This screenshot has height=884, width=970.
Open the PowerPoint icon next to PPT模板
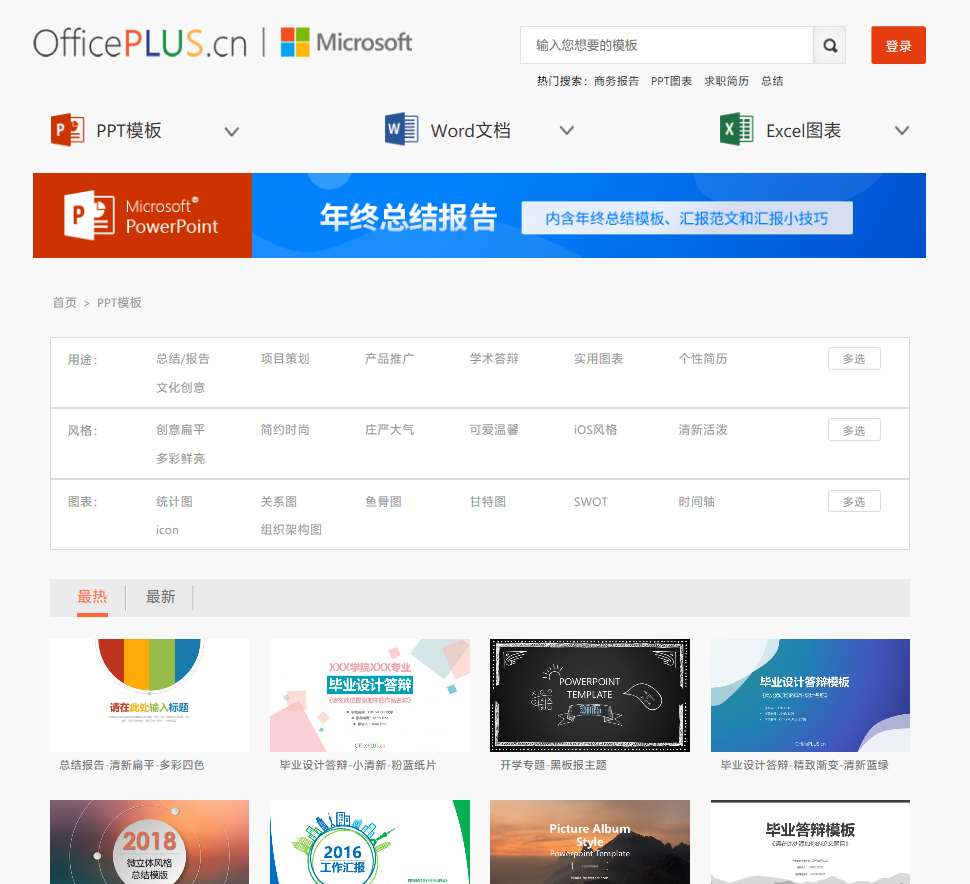coord(67,130)
